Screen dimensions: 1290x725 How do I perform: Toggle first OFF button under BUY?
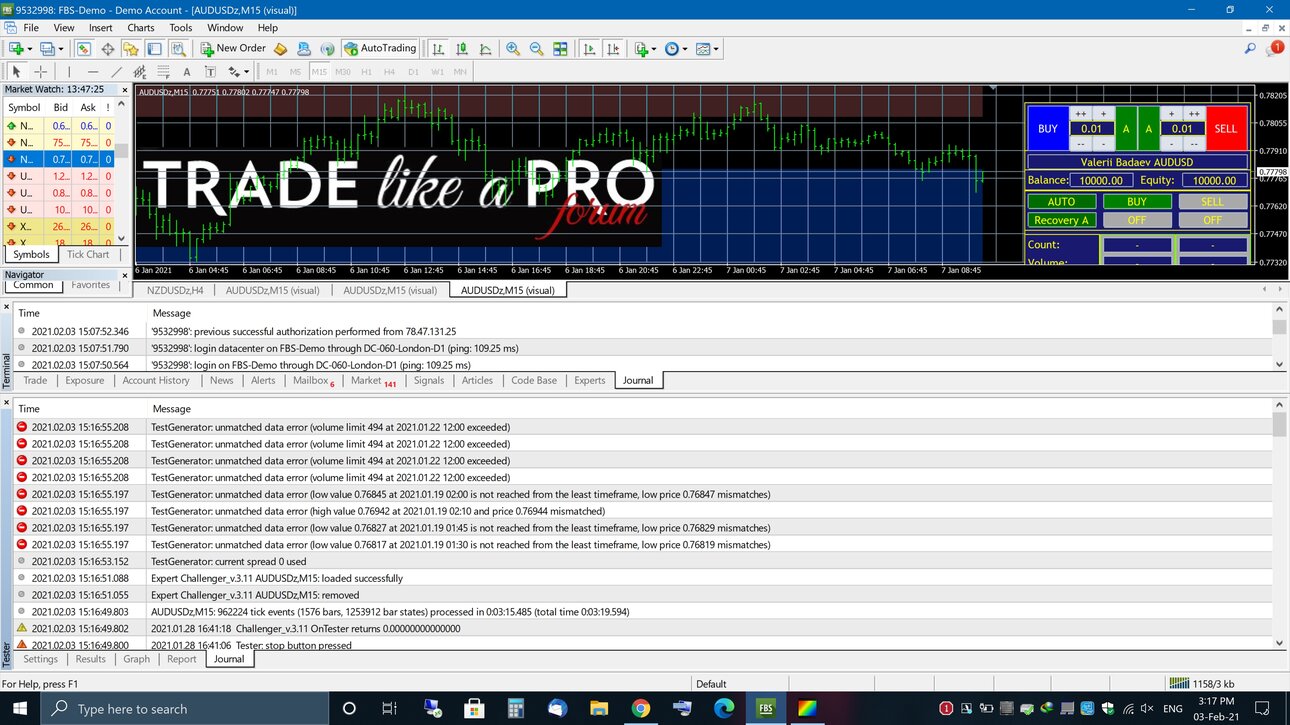[1137, 220]
